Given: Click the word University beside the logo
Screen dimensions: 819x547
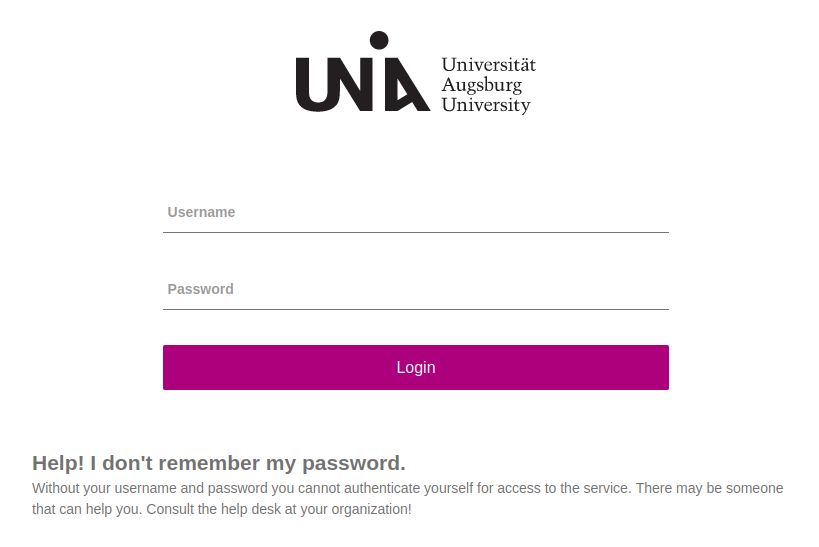Looking at the screenshot, I should pos(486,105).
